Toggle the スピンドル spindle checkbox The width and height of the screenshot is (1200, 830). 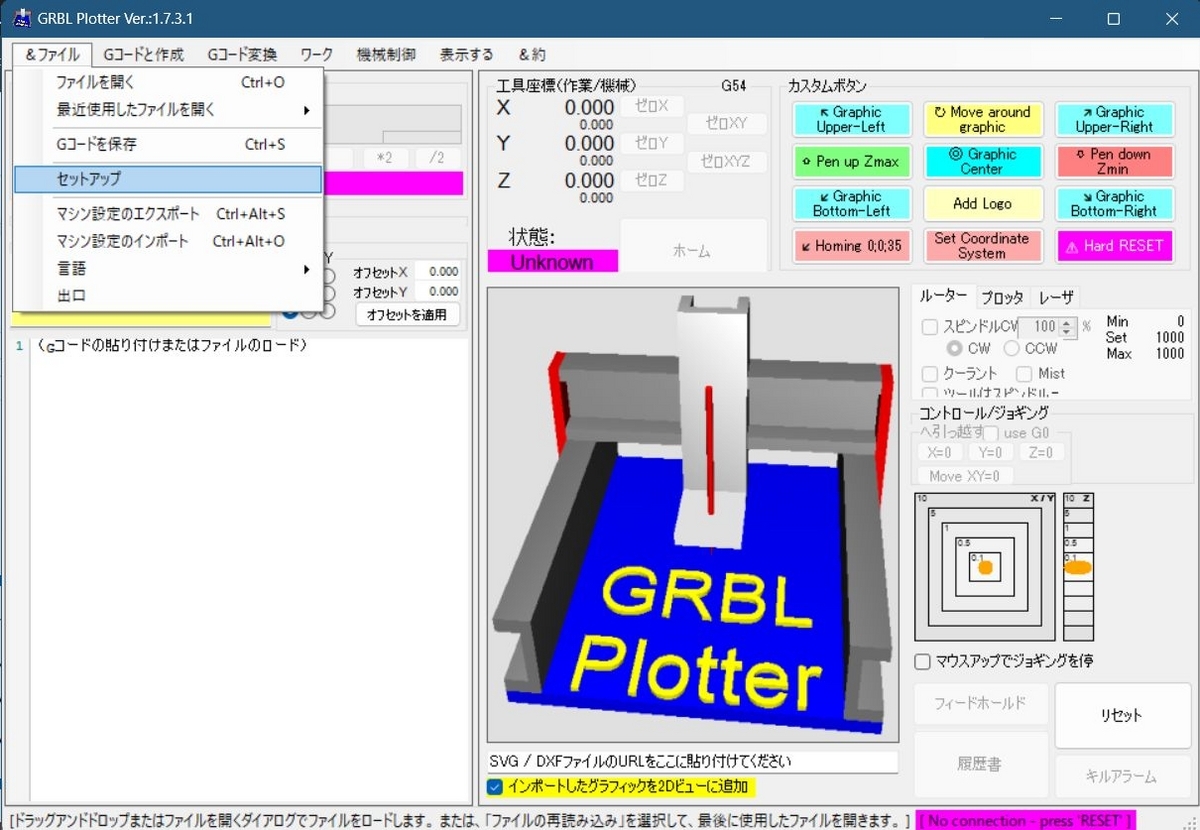(930, 327)
